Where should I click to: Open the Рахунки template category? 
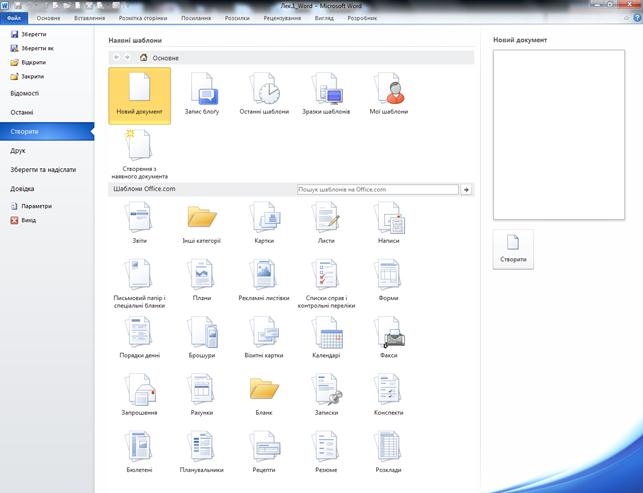202,395
